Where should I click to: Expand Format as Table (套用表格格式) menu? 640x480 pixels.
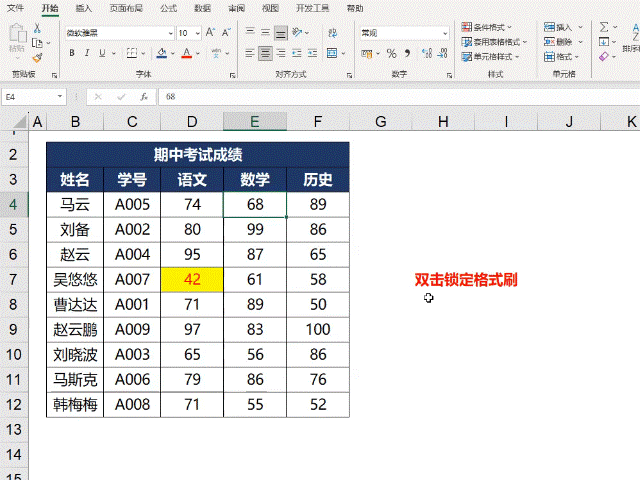[x=494, y=42]
